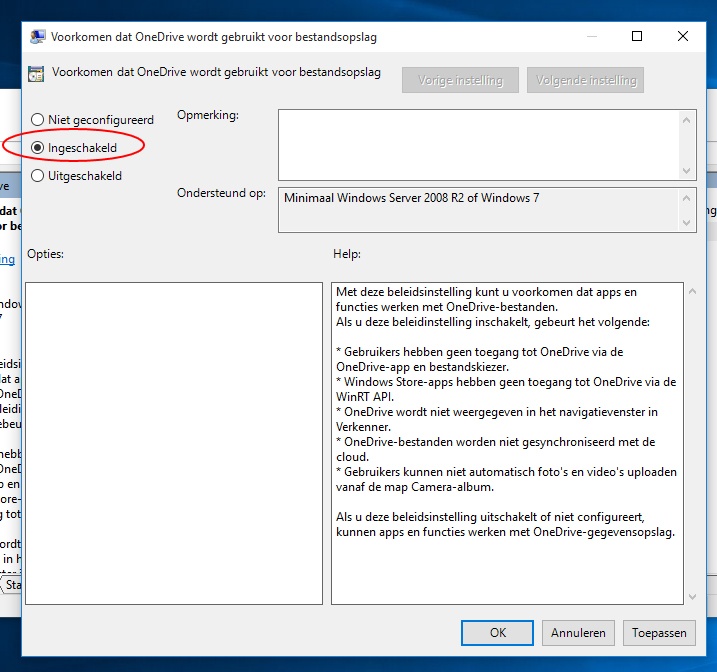Click the Annuleren button
Viewport: 717px width, 672px height.
(x=578, y=633)
